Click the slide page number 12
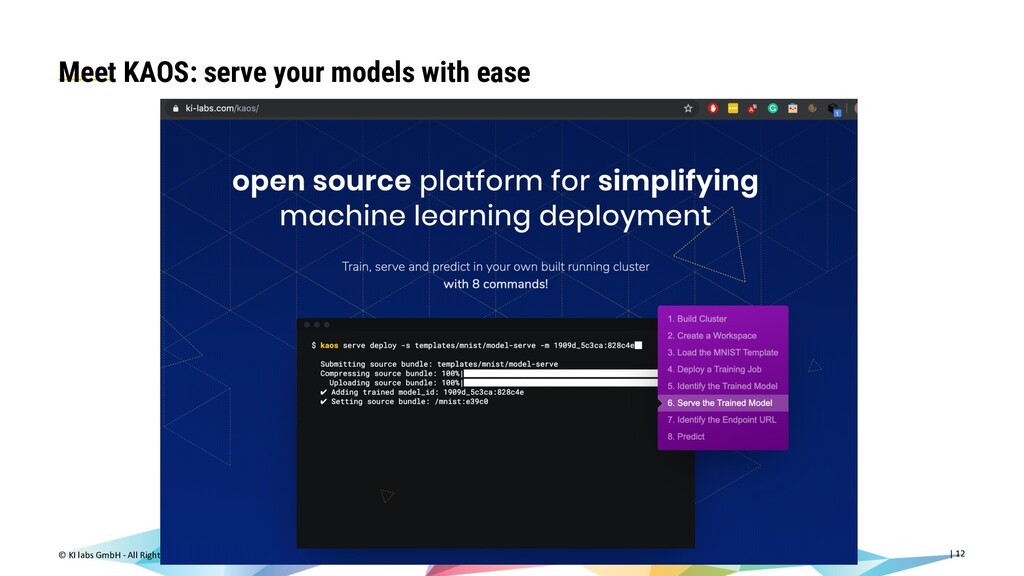Viewport: 1024px width, 576px height. point(960,554)
